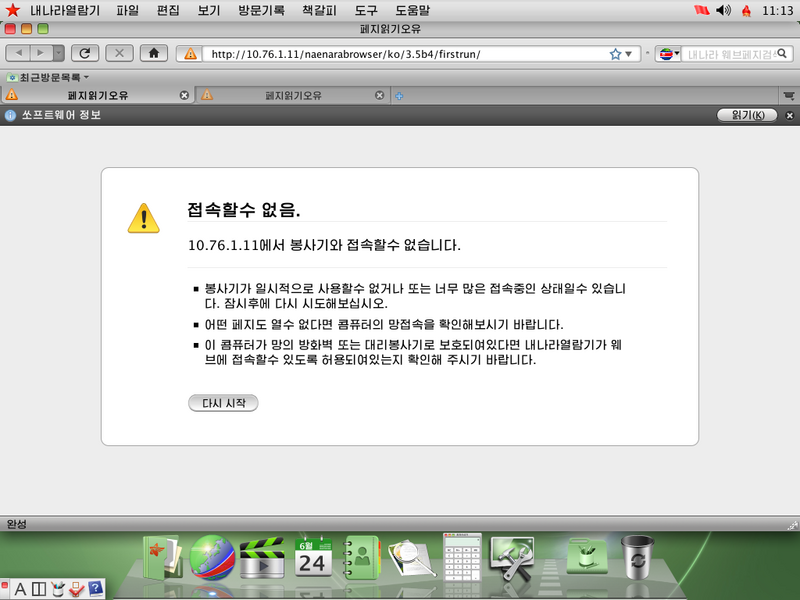Click the info icon on notification bar
This screenshot has width=800, height=600.
[10, 115]
